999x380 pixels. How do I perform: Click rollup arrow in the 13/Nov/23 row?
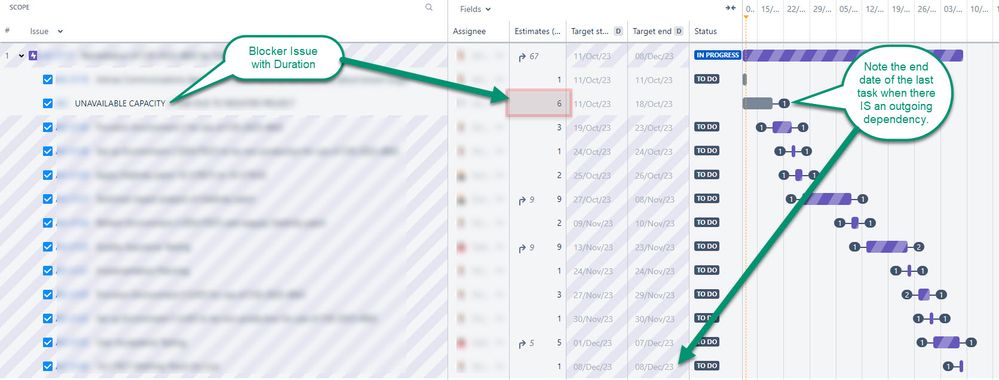[x=522, y=247]
